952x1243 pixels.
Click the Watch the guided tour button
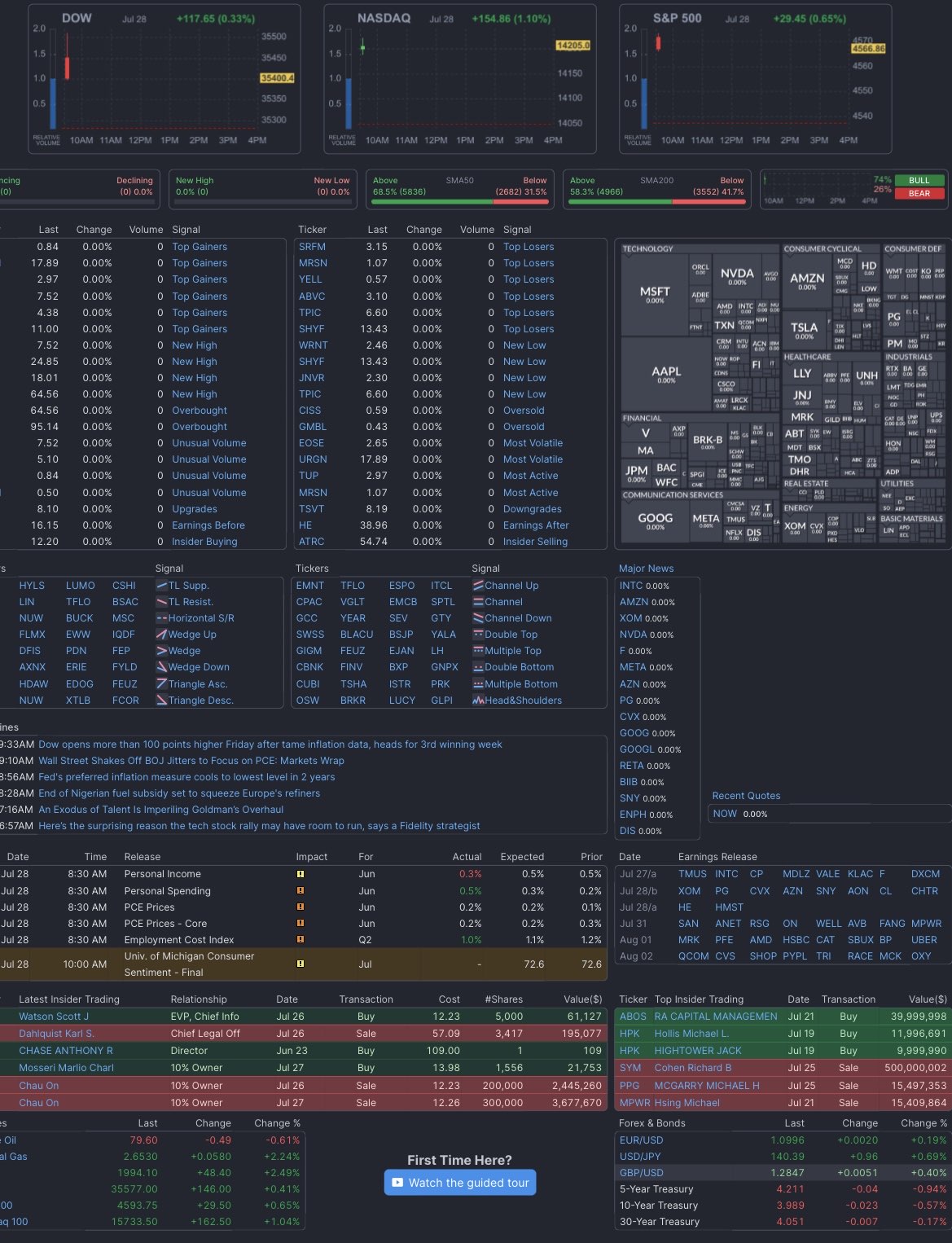460,1183
